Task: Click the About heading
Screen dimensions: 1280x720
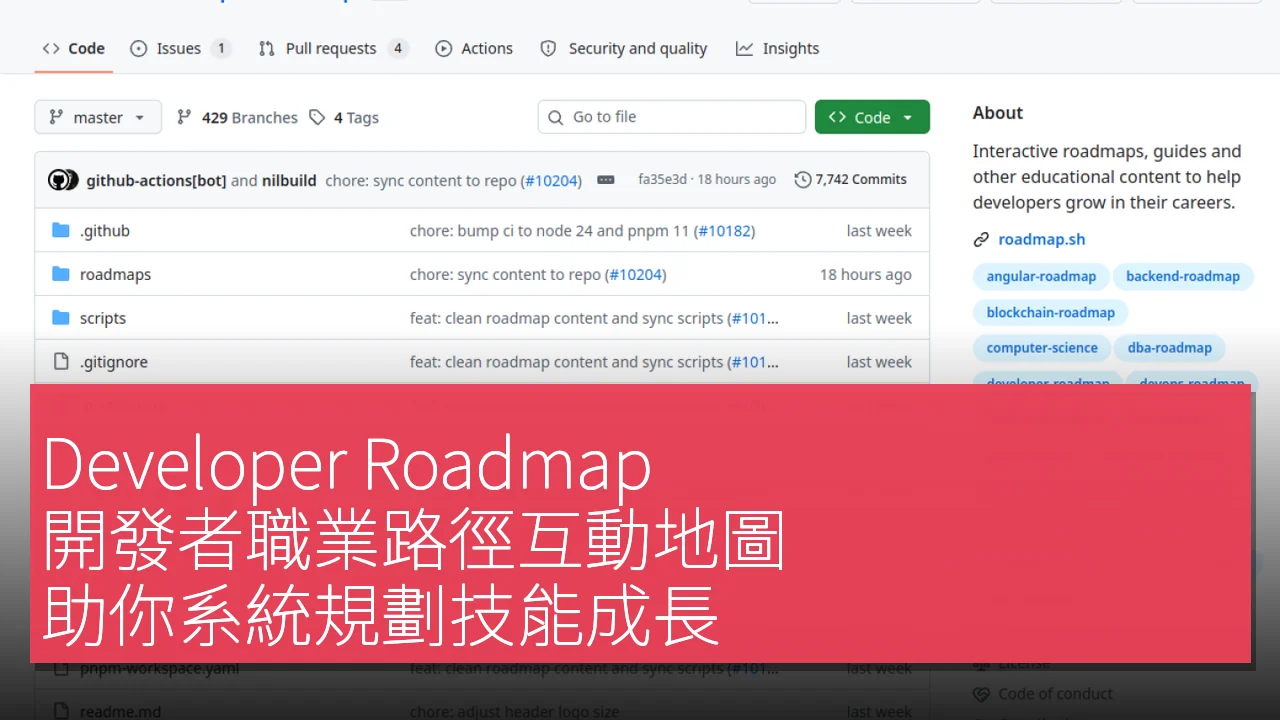Action: point(998,113)
